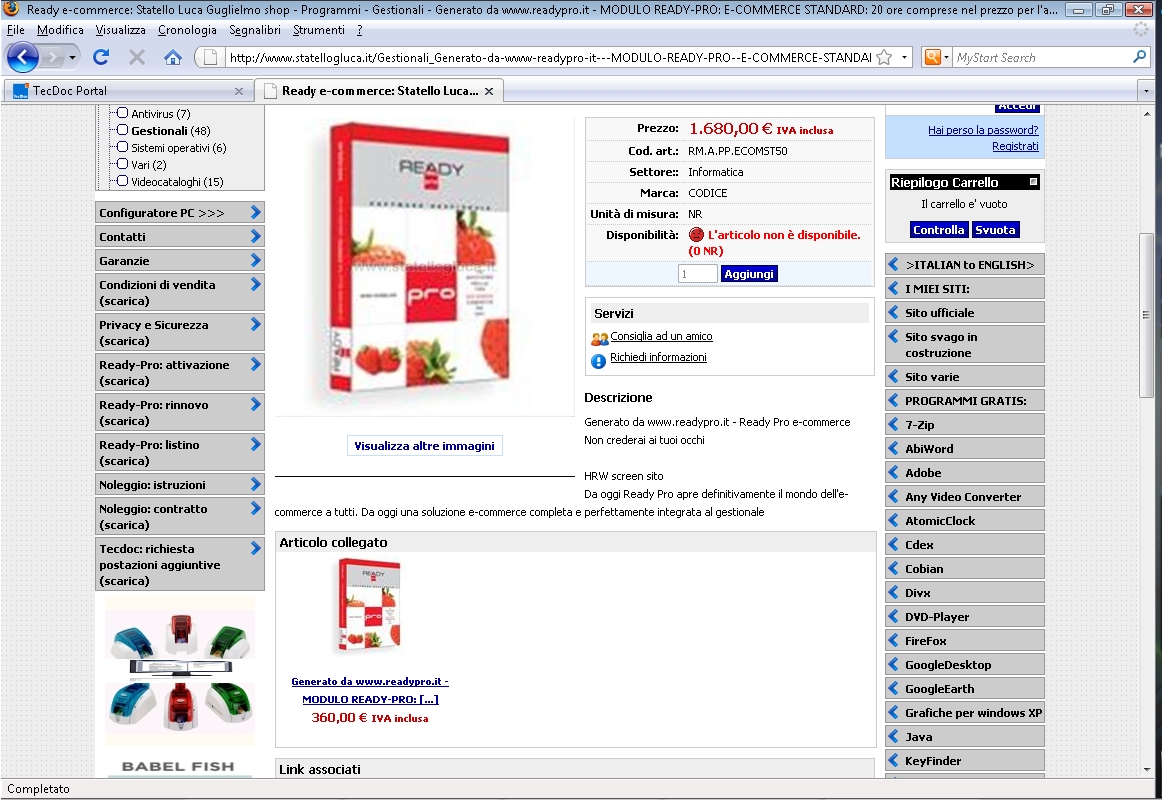
Task: Click the card printers banner image
Action: point(180,671)
